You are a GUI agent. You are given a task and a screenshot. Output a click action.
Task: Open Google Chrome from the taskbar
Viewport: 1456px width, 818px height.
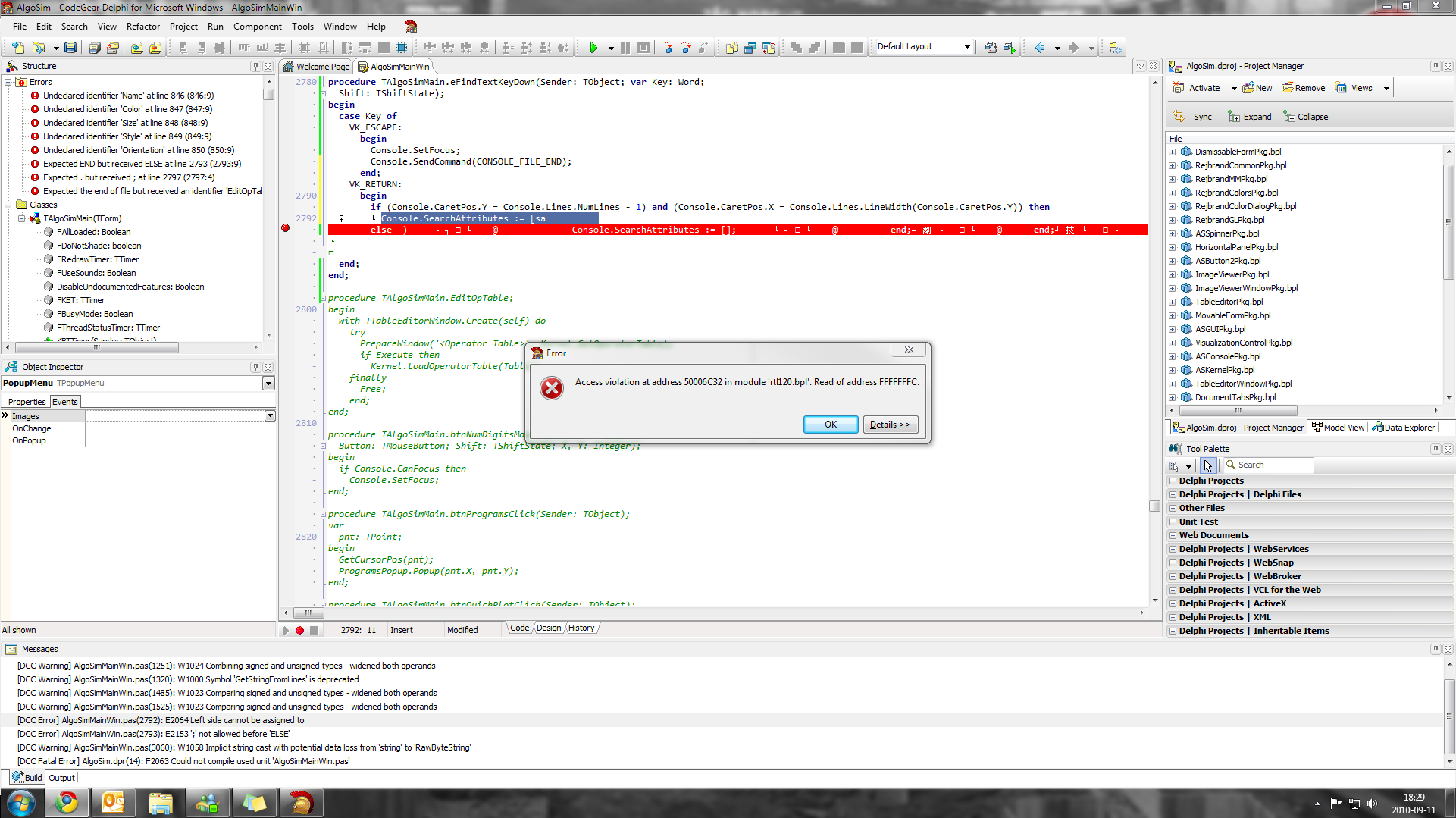point(66,803)
